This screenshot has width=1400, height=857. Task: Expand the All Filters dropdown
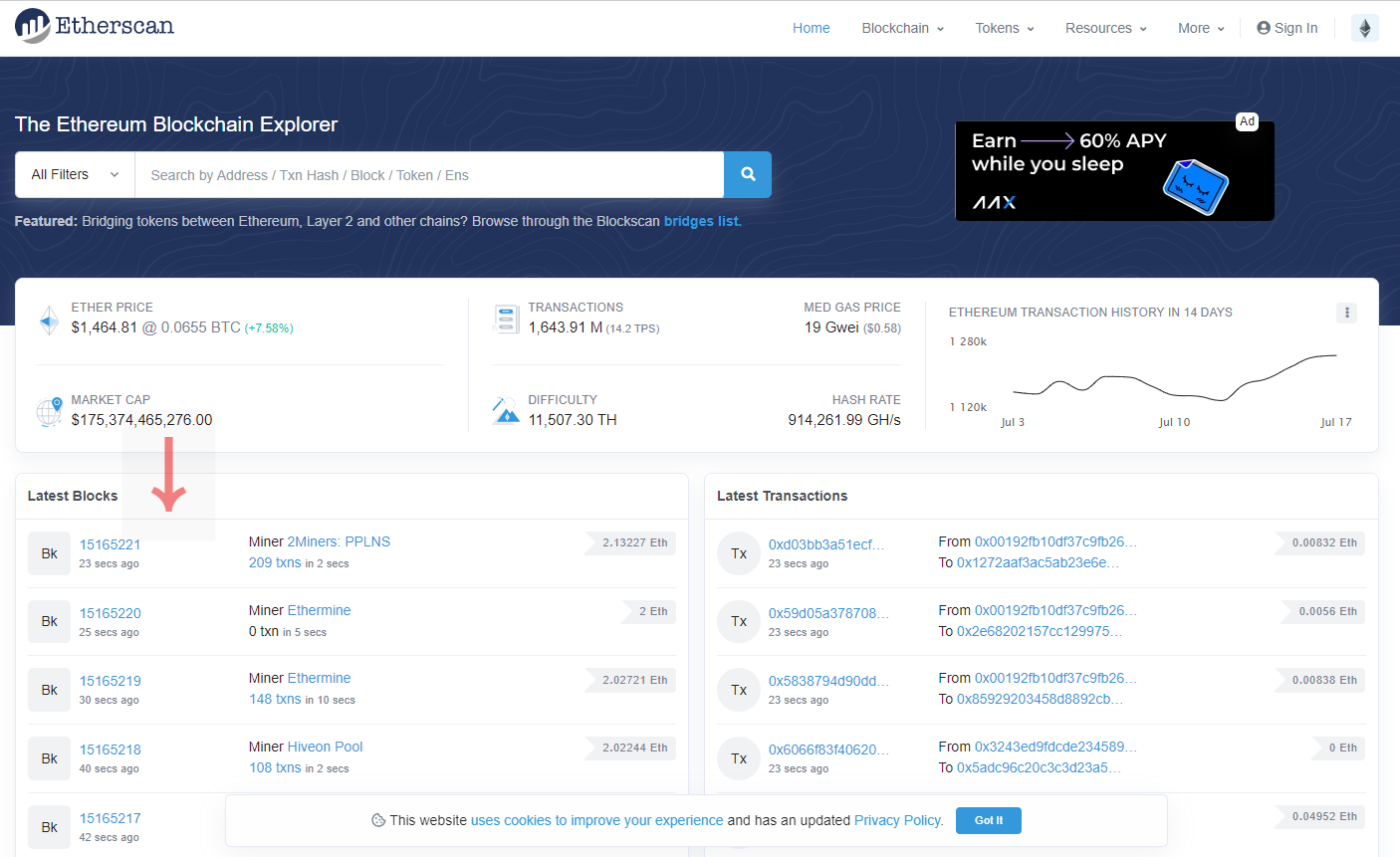click(x=75, y=174)
